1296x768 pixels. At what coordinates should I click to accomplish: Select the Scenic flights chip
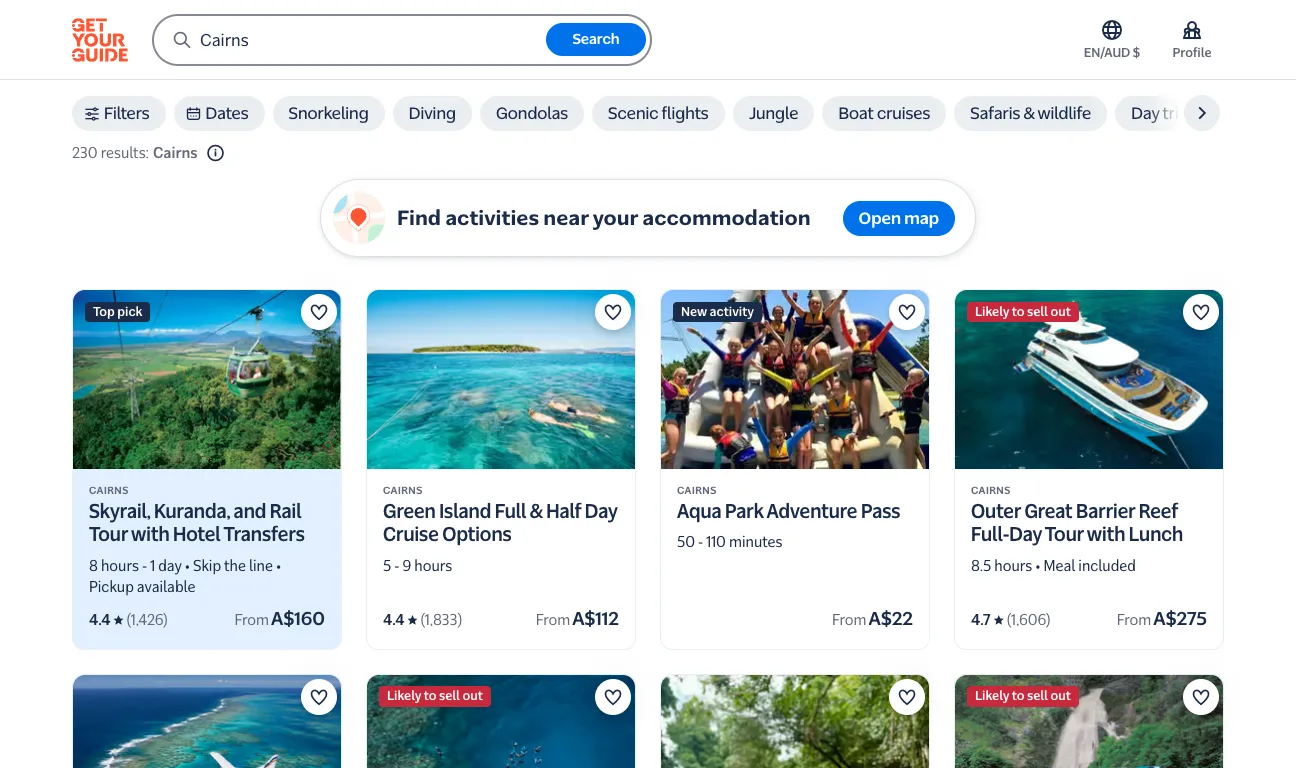(658, 113)
